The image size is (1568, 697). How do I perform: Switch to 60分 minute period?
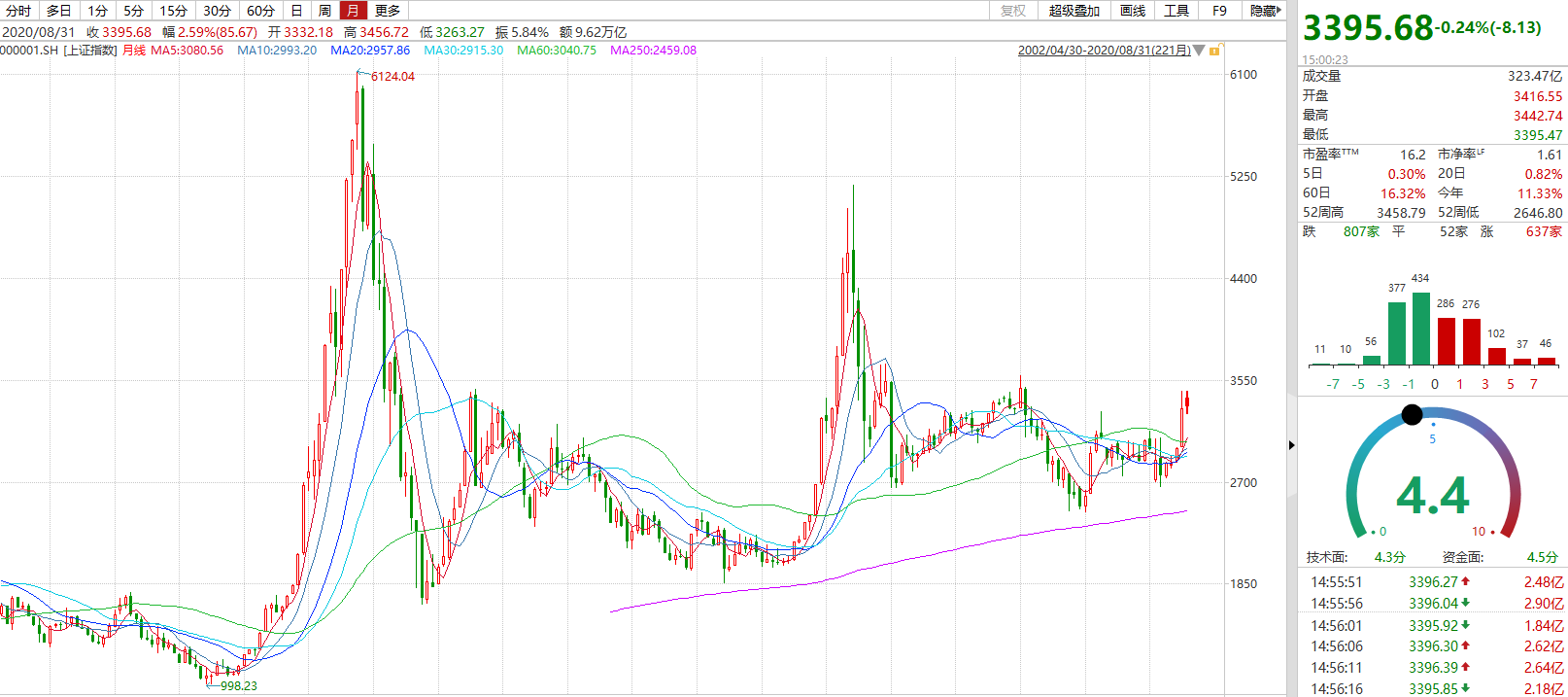260,11
